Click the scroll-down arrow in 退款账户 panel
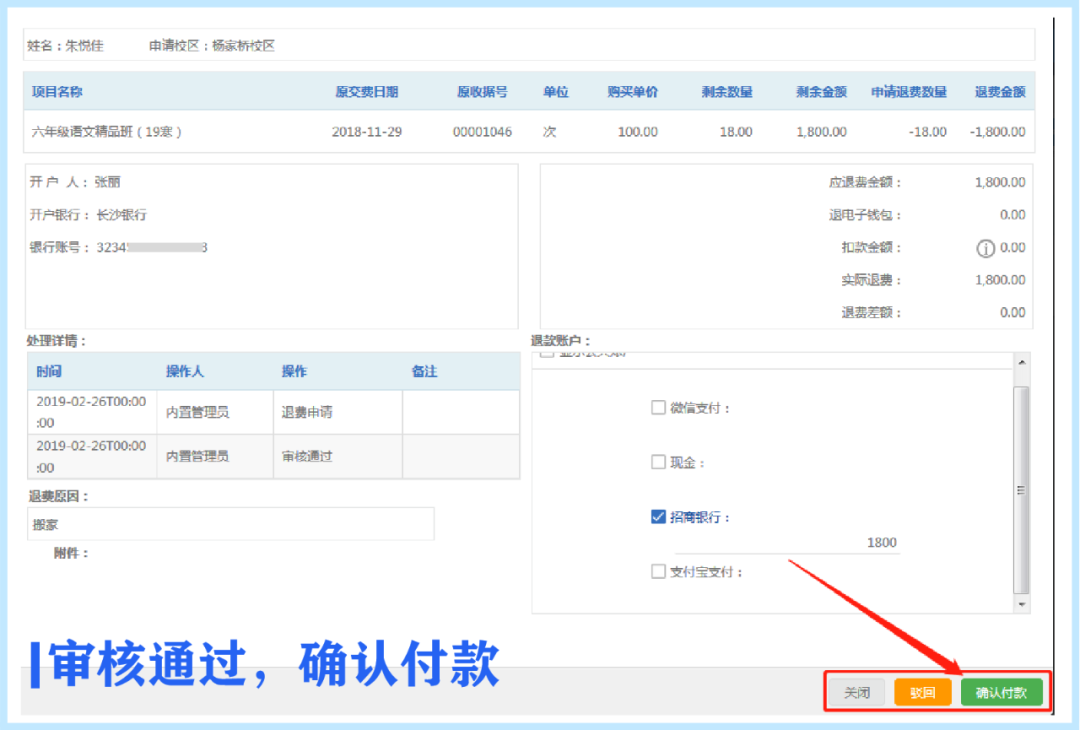 [1021, 604]
